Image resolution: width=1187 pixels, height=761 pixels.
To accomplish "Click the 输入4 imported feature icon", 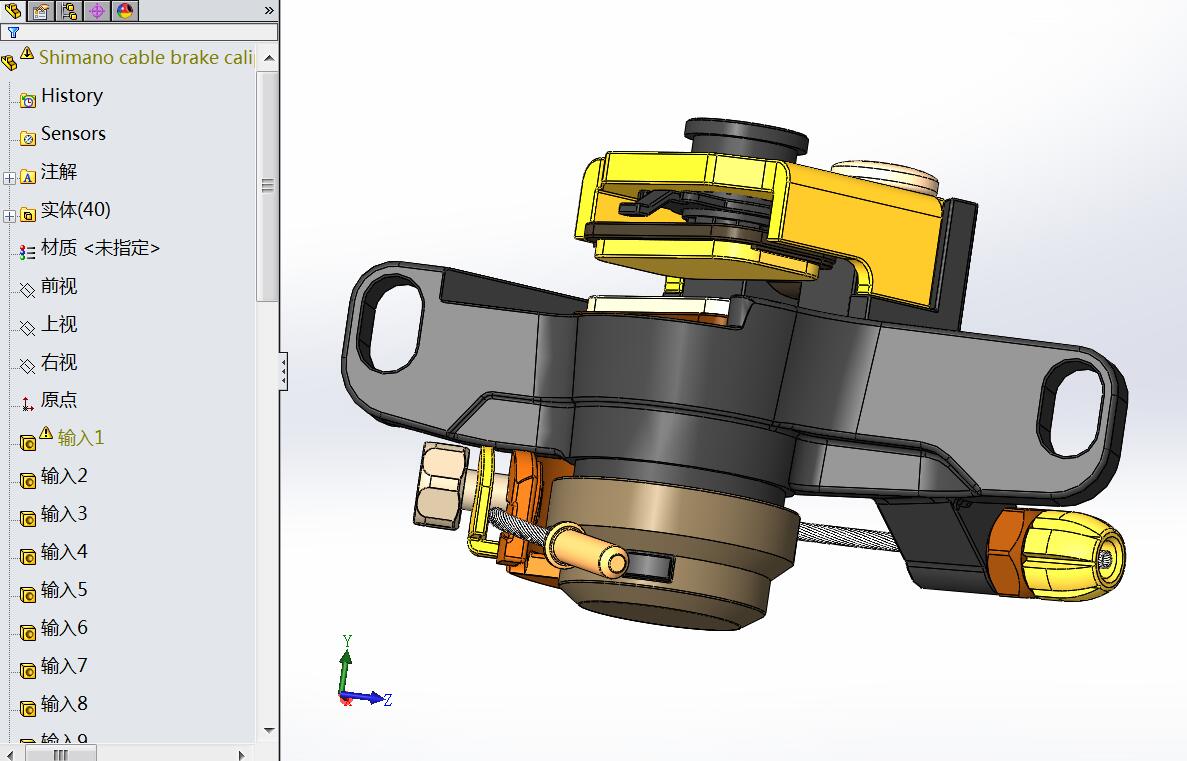I will (x=27, y=557).
